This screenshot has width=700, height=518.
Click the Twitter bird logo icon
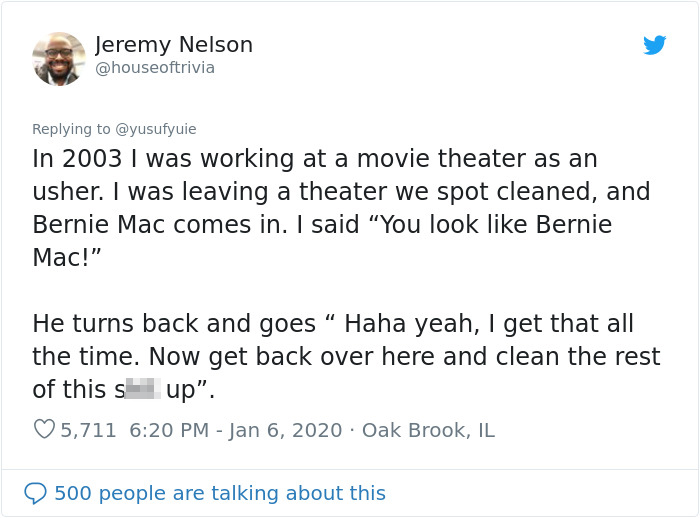(655, 45)
